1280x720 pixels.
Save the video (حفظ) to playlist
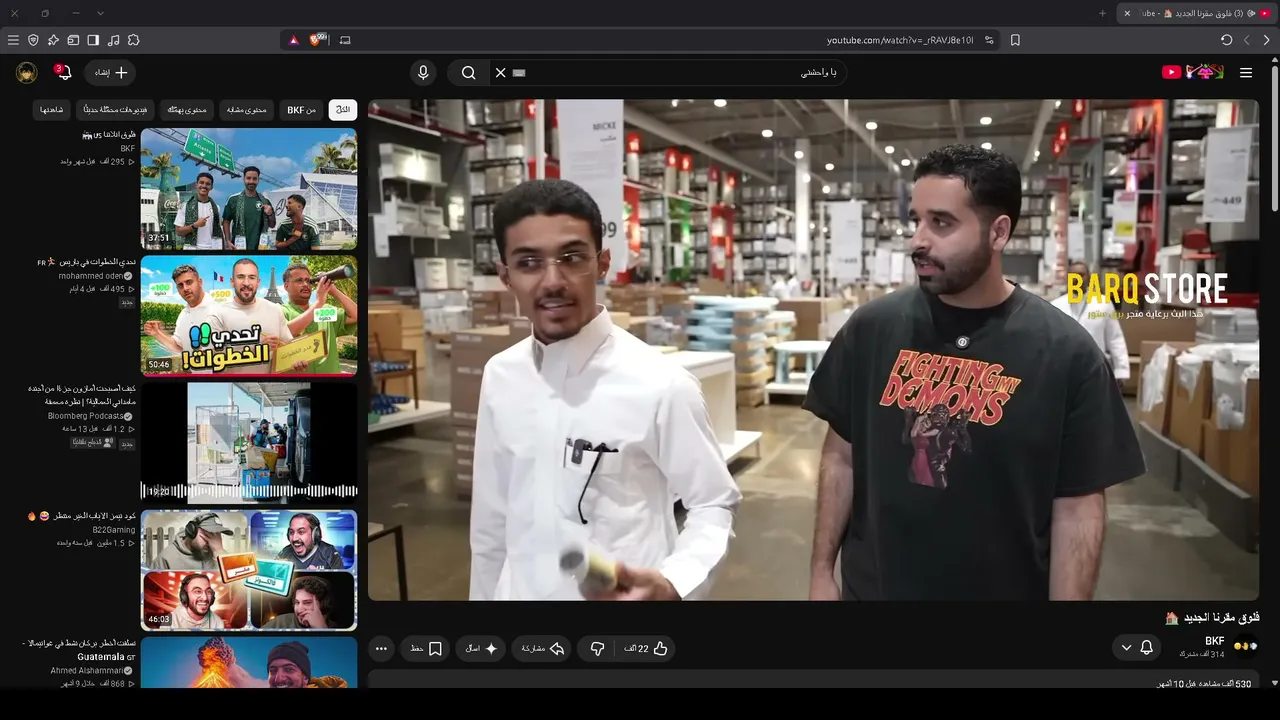(x=426, y=648)
